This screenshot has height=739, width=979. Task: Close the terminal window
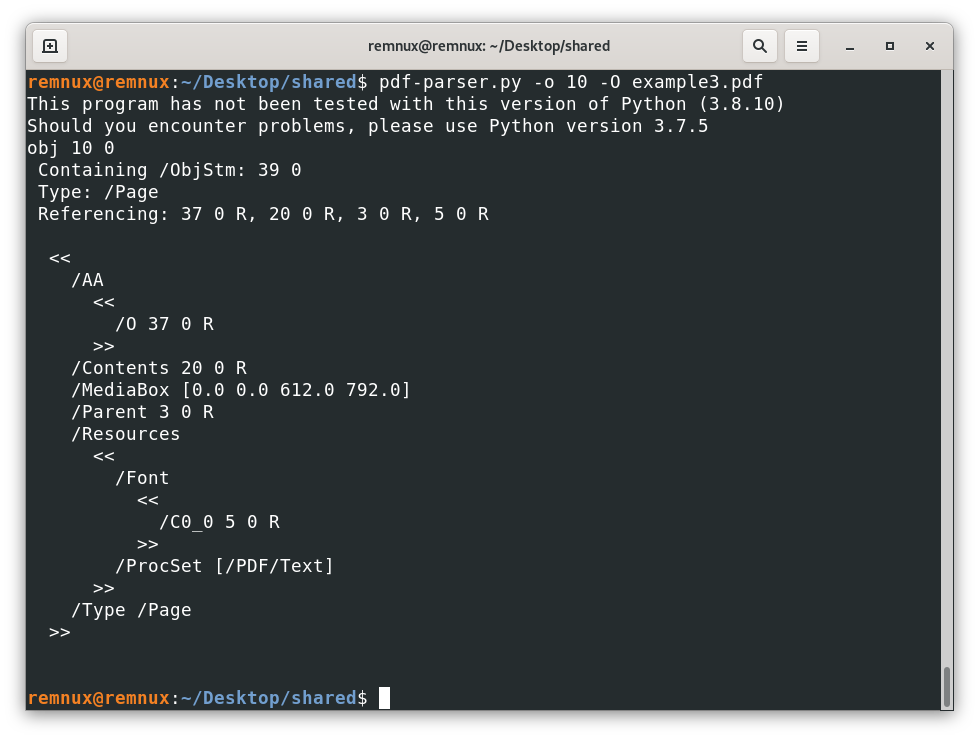coord(929,46)
